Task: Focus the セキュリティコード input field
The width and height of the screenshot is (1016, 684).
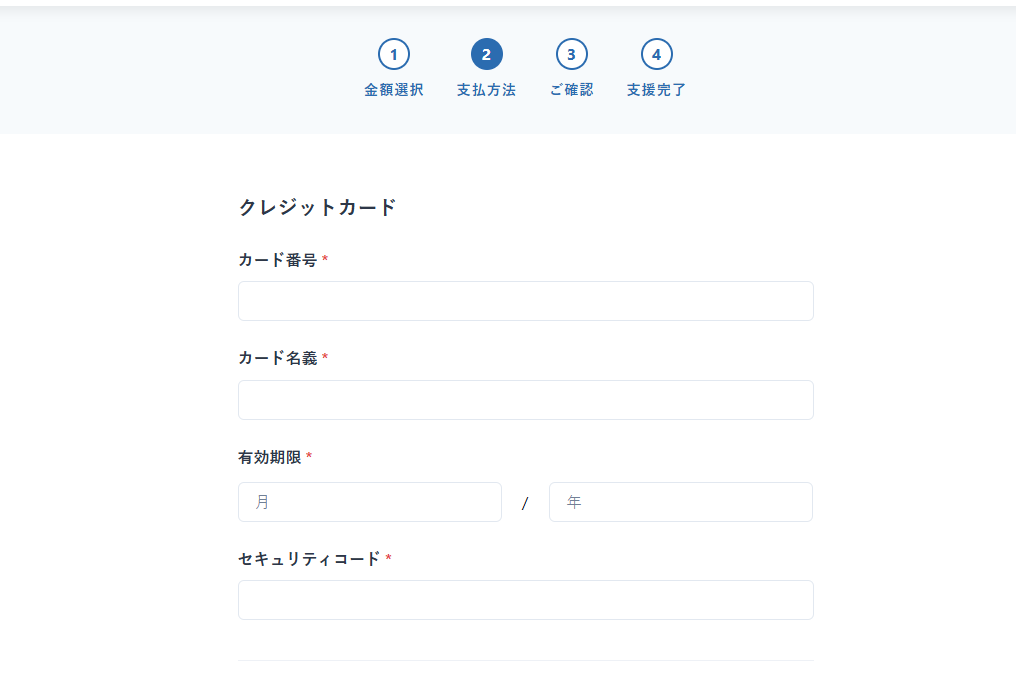Action: point(525,600)
